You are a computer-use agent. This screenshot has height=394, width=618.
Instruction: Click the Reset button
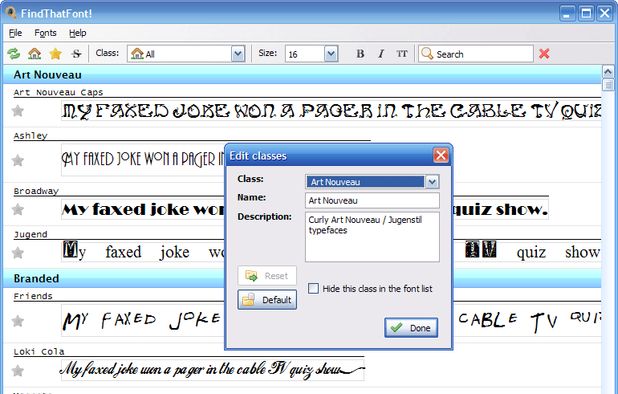pos(267,276)
